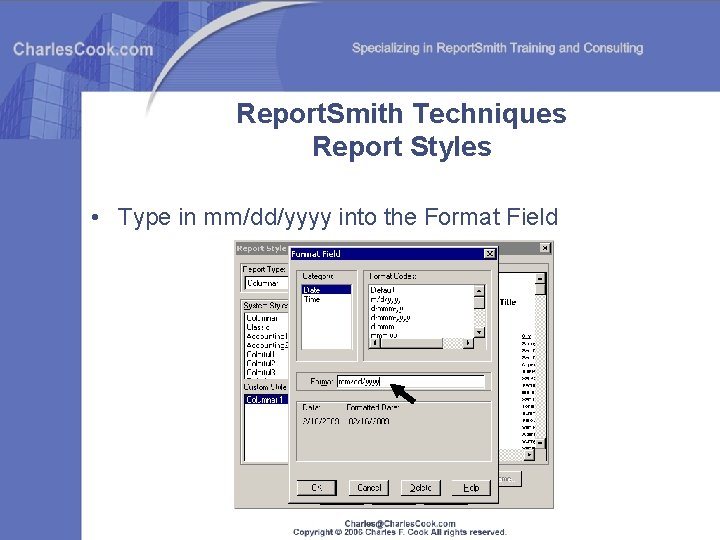Click OK in the Format Field dialog
The height and width of the screenshot is (540, 720).
tap(316, 488)
